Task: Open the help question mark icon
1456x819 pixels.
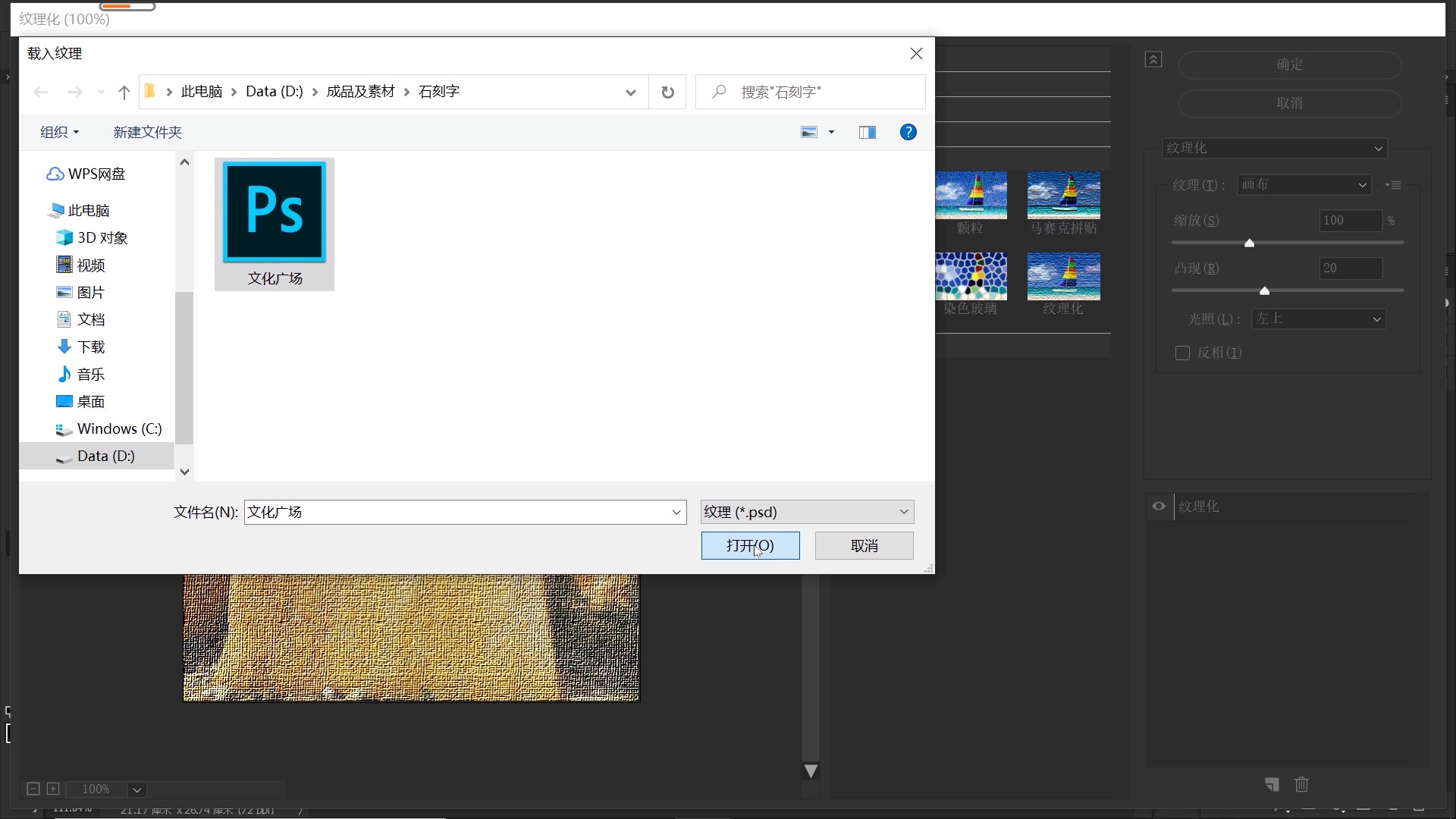Action: coord(908,132)
